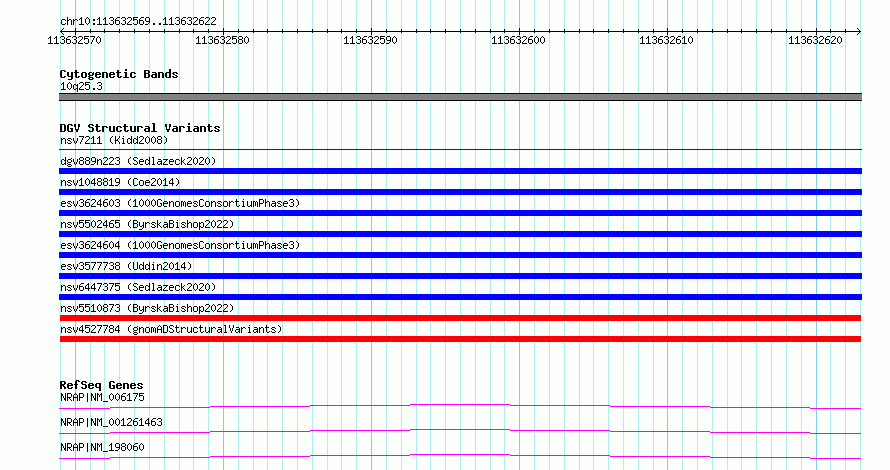
Task: Click the red bar under nsv5510873
Action: pyautogui.click(x=460, y=318)
